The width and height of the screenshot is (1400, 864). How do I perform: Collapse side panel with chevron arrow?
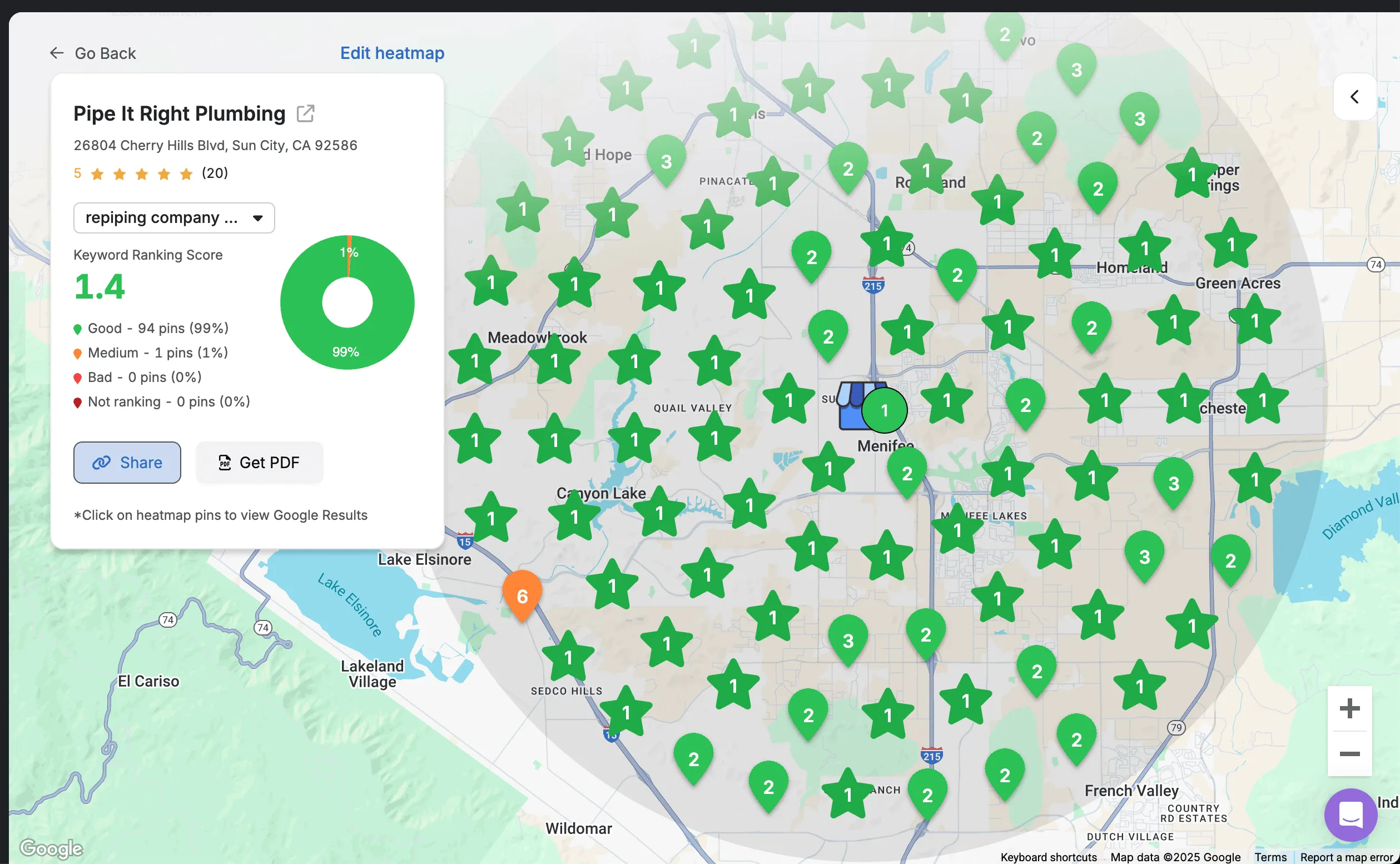tap(1354, 97)
